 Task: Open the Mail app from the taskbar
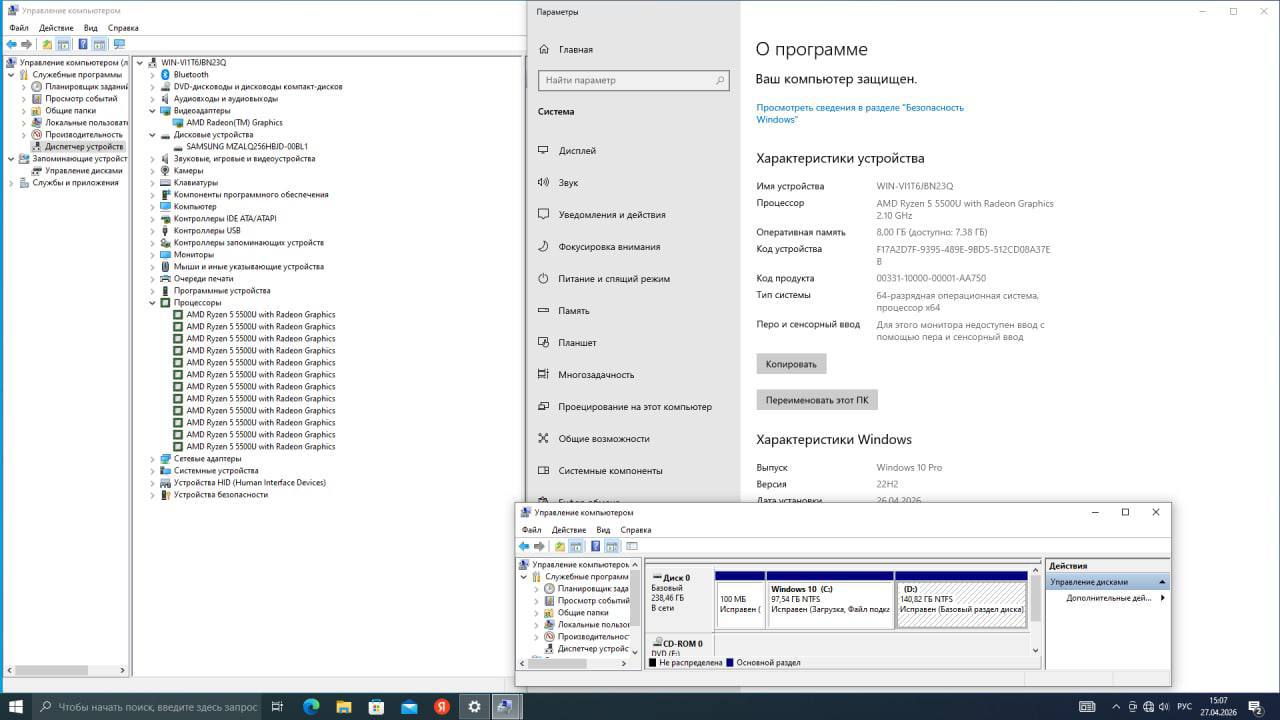409,707
